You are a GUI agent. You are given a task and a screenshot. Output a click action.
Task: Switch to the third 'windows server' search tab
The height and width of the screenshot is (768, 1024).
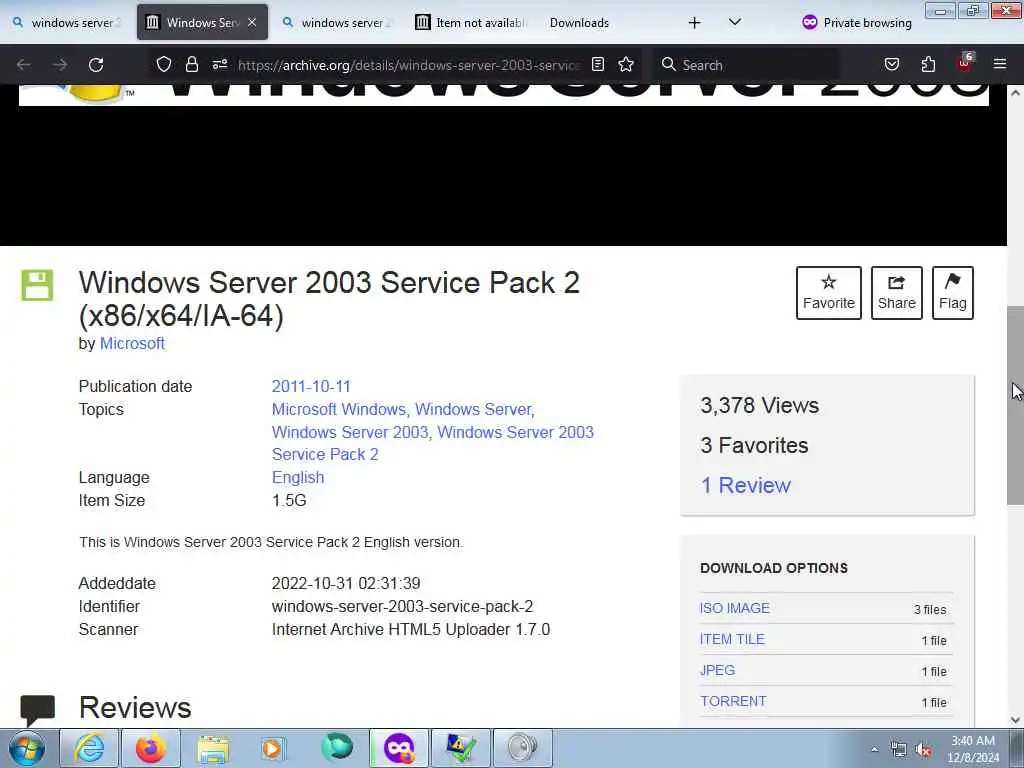click(x=337, y=22)
